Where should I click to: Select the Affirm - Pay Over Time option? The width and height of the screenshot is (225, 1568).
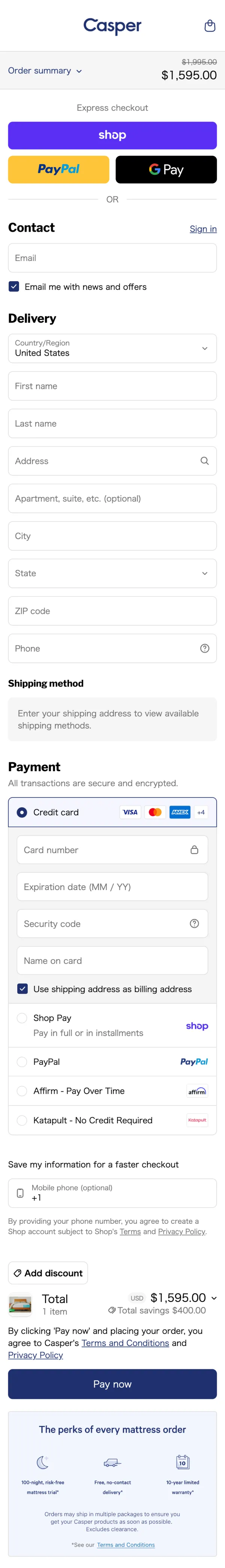tap(22, 1091)
